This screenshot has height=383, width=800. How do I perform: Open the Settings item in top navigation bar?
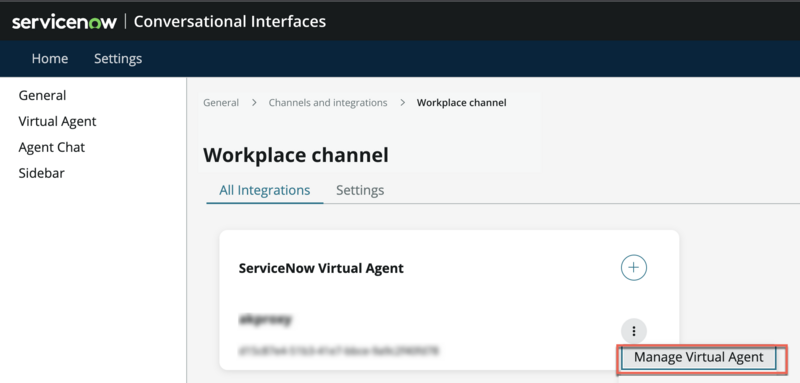tap(118, 59)
